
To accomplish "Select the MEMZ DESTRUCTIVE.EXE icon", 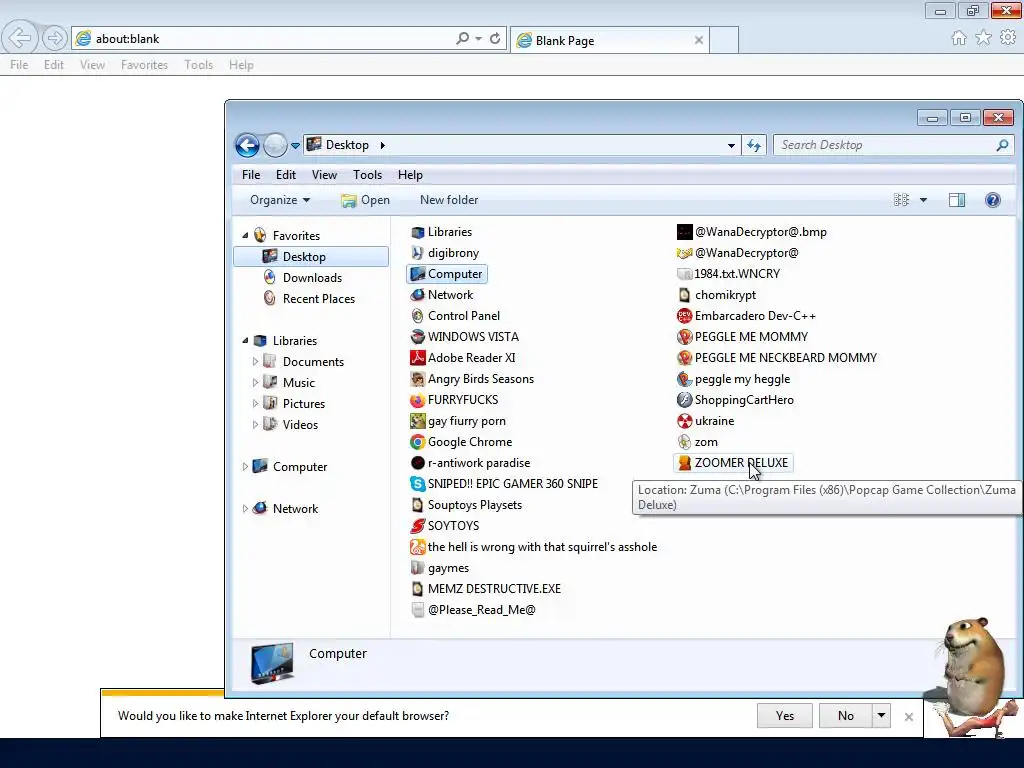I will pos(417,589).
